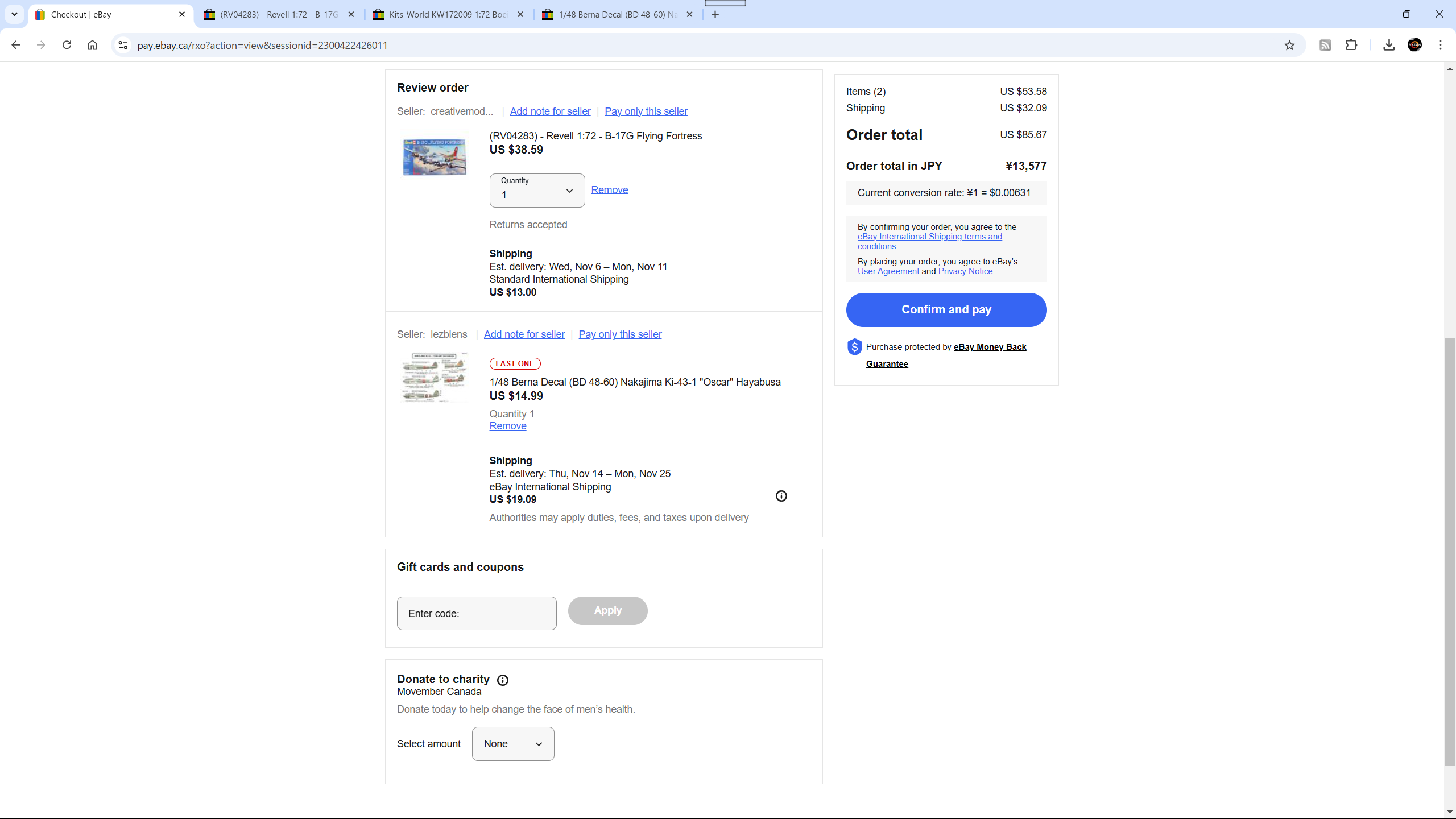Switch to the 1/48 Berna Decal tab

pos(618,15)
